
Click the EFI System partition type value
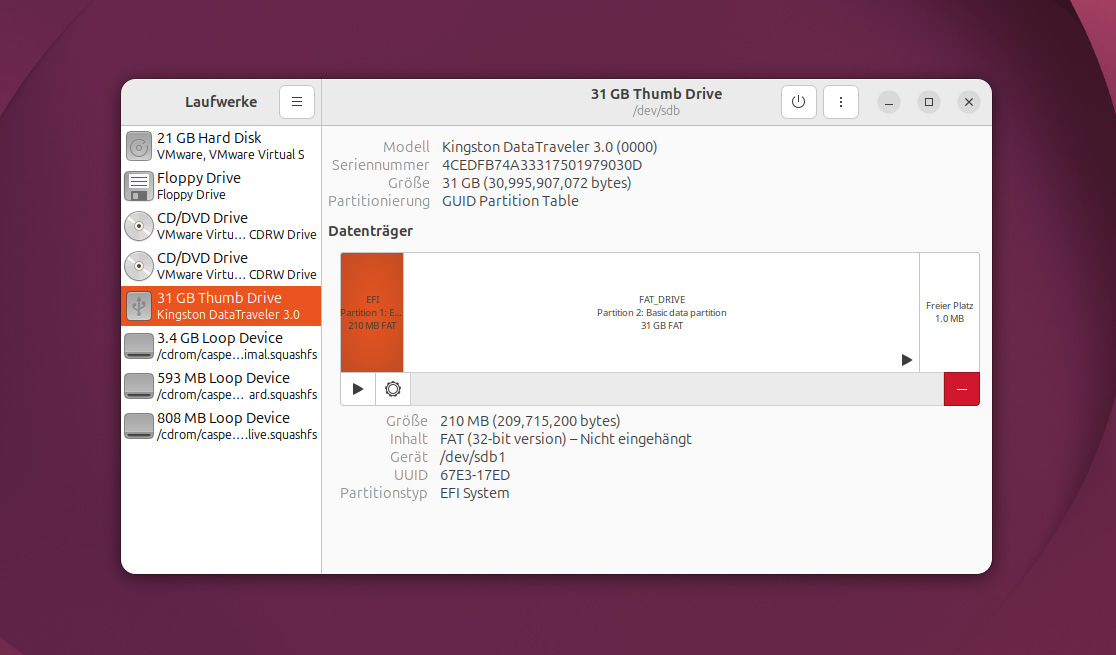475,493
